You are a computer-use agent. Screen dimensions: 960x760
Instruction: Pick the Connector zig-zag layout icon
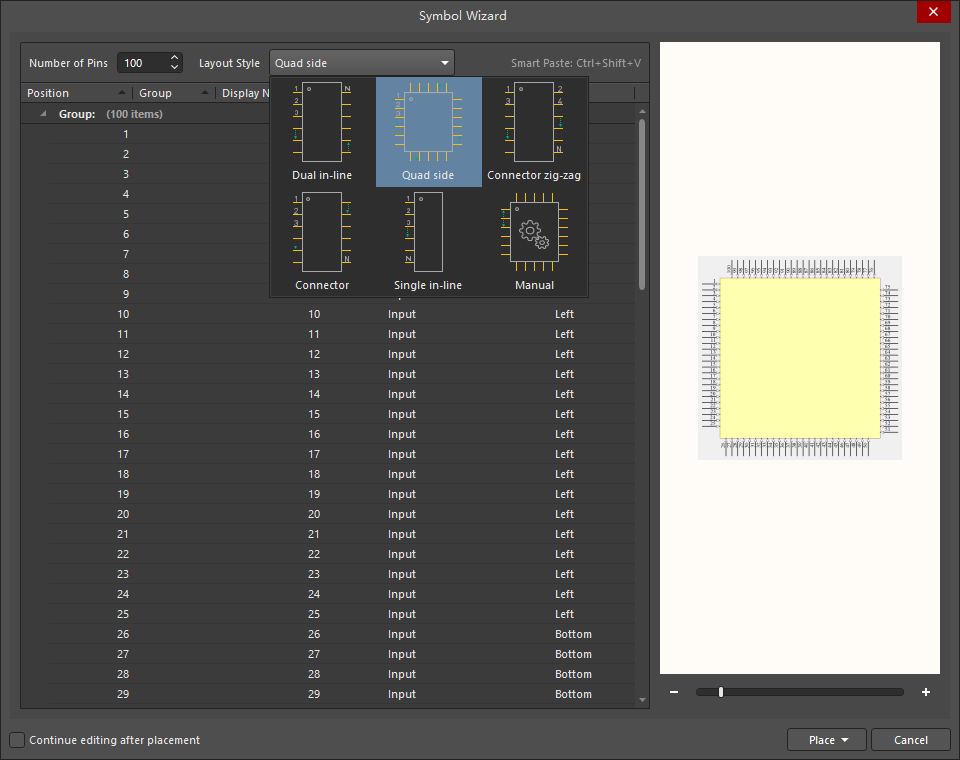[x=534, y=123]
